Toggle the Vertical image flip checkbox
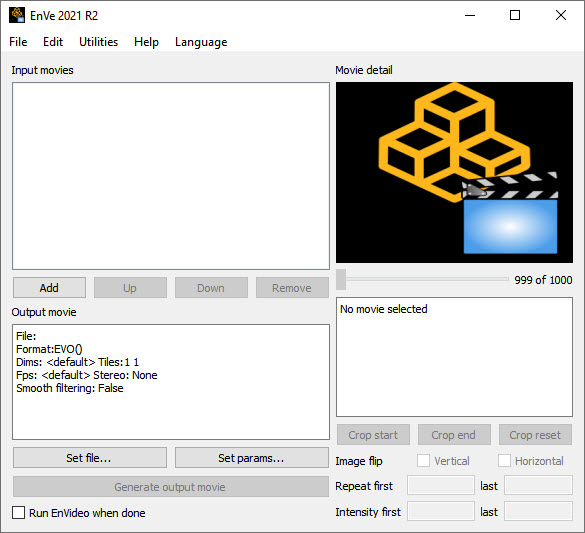This screenshot has width=585, height=533. (x=423, y=461)
